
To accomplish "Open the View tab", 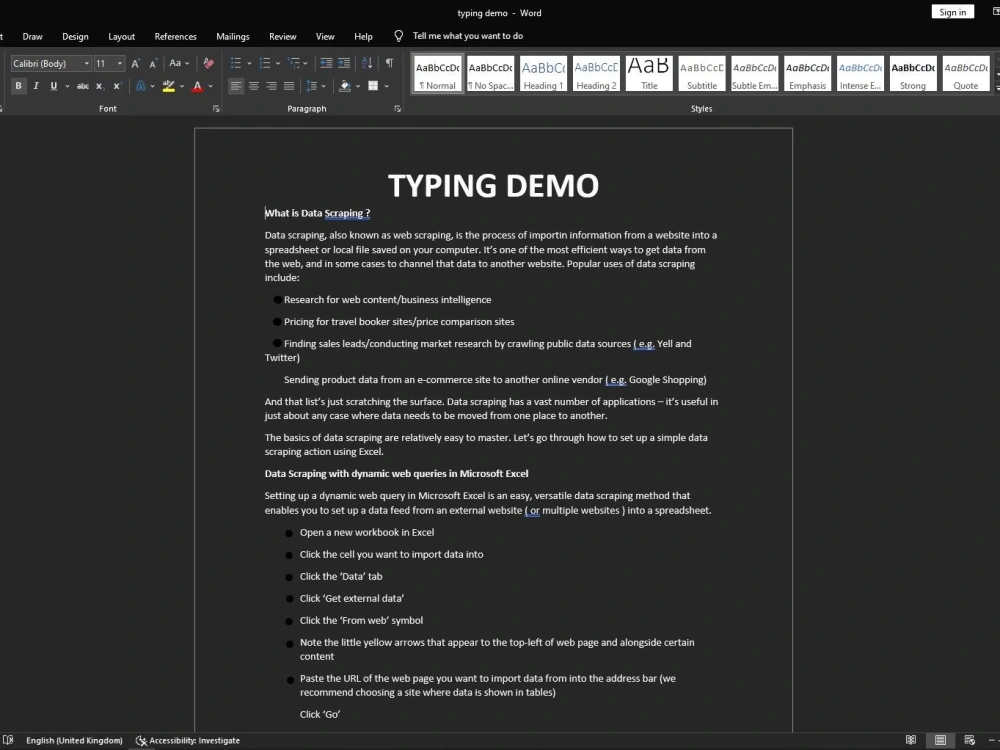I will (325, 36).
